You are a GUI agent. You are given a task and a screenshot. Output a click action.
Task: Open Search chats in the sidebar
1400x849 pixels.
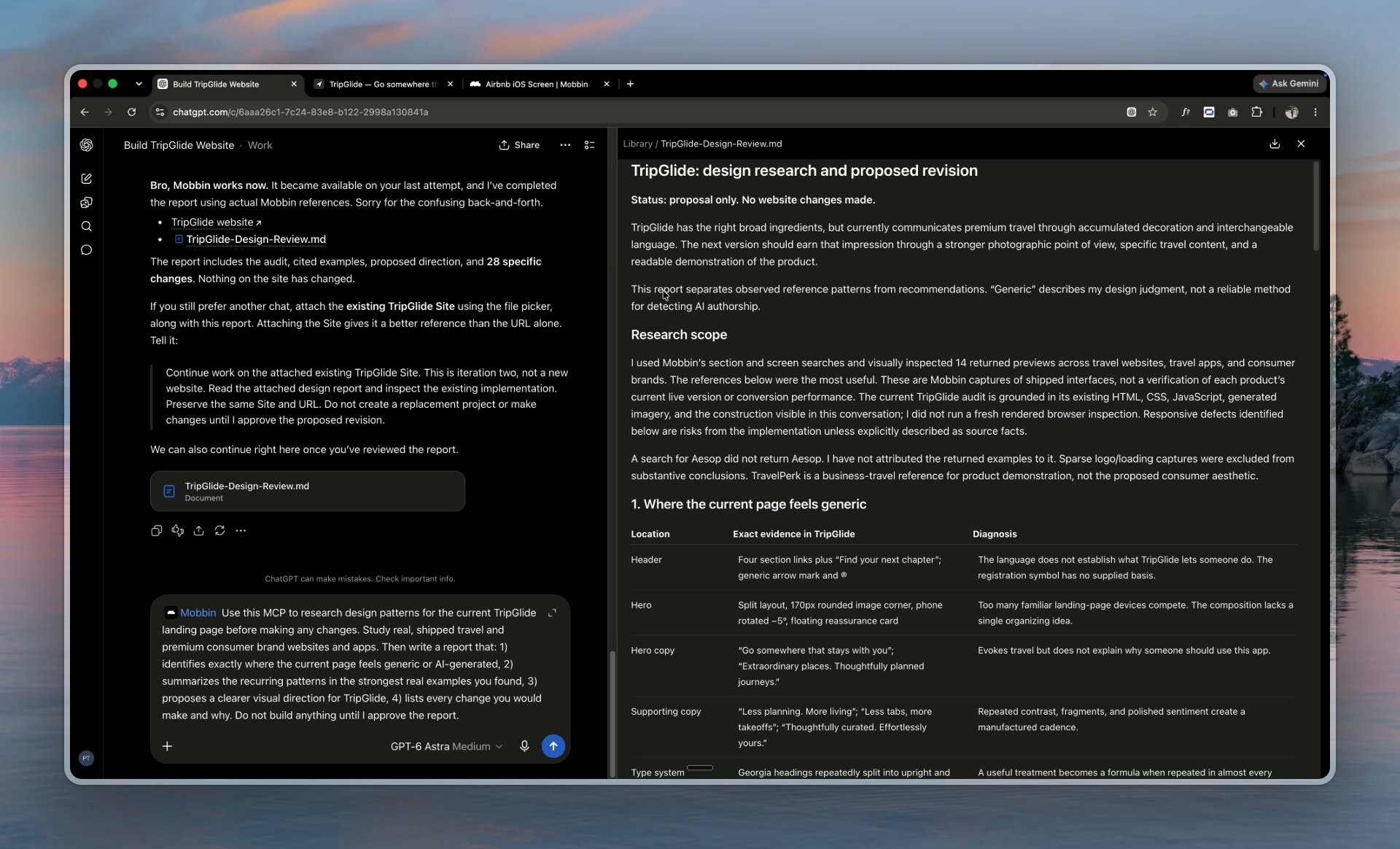[86, 226]
